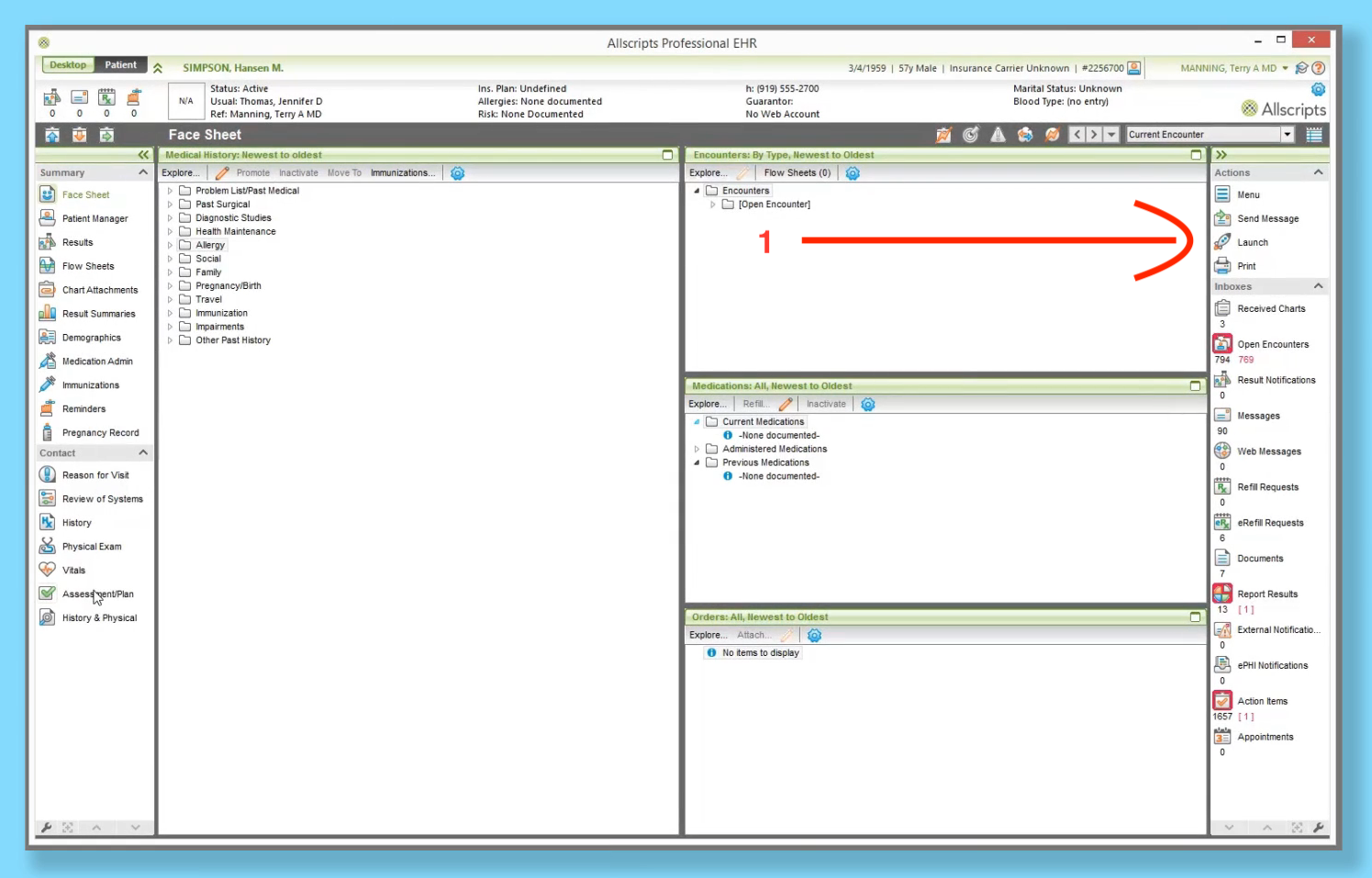
Task: Maximize the Orders panel
Action: tap(1195, 617)
